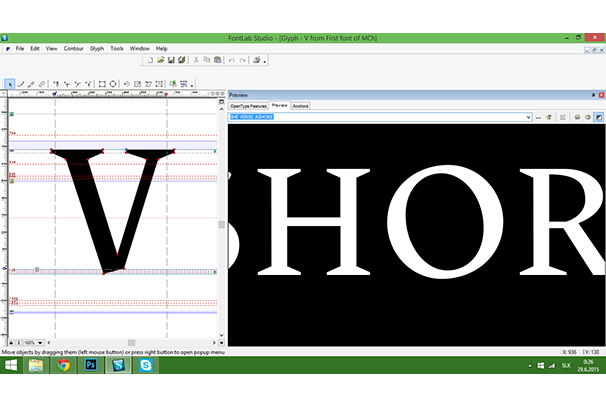Select the Ellipse drawing tool
606x406 pixels.
coord(113,84)
